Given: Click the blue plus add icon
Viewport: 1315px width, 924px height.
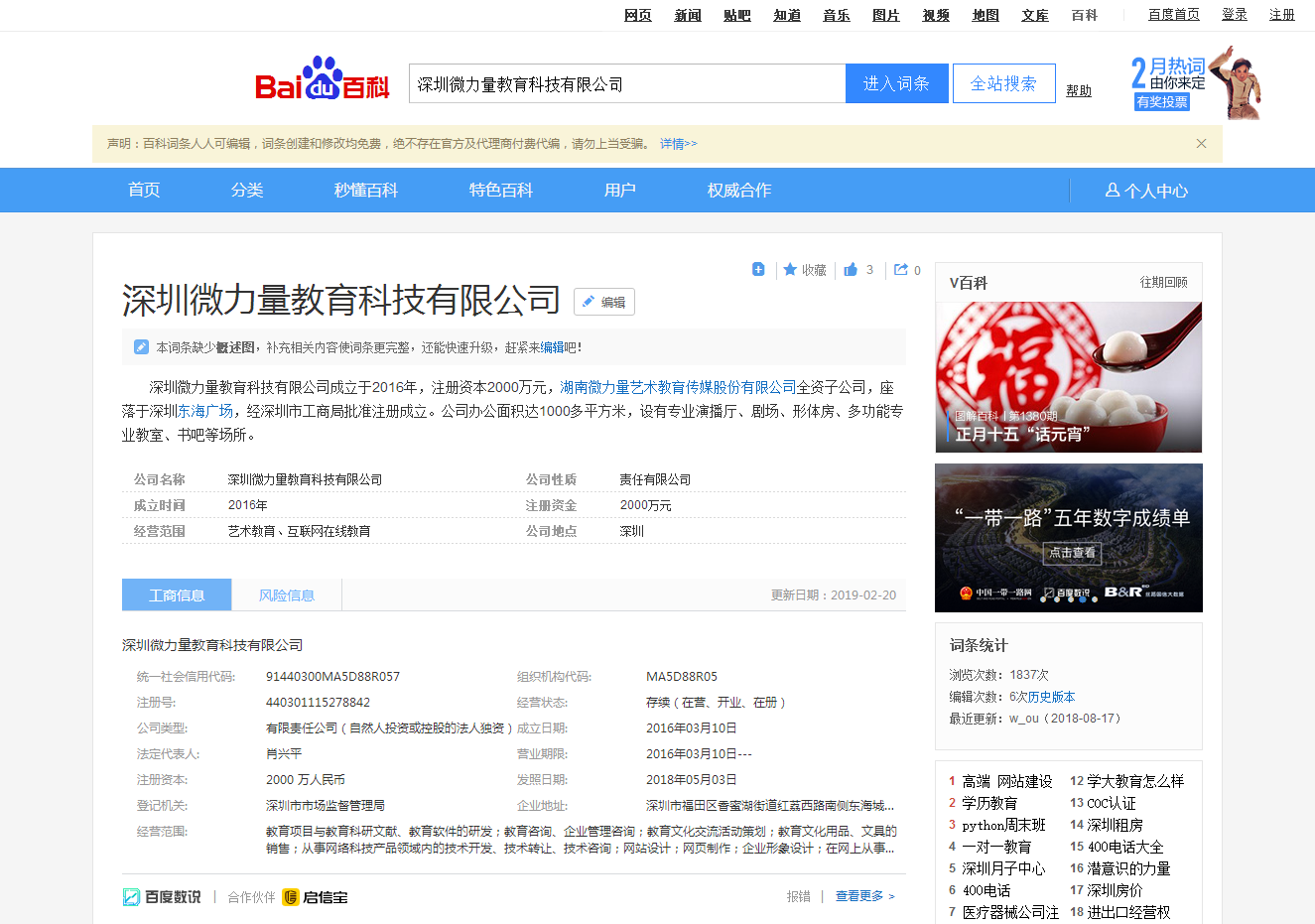Looking at the screenshot, I should (758, 269).
